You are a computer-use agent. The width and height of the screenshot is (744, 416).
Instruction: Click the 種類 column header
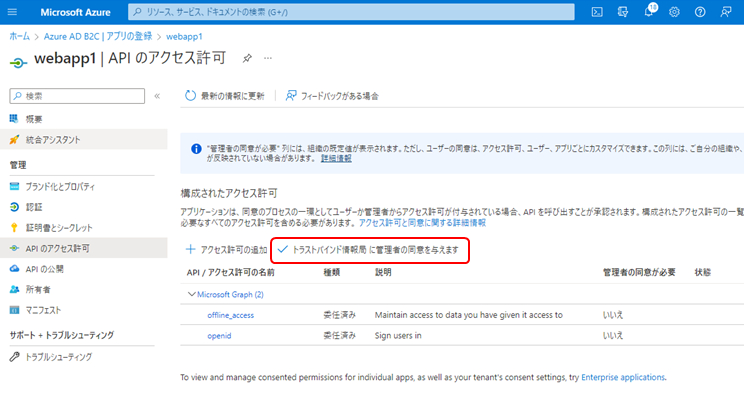[x=332, y=272]
